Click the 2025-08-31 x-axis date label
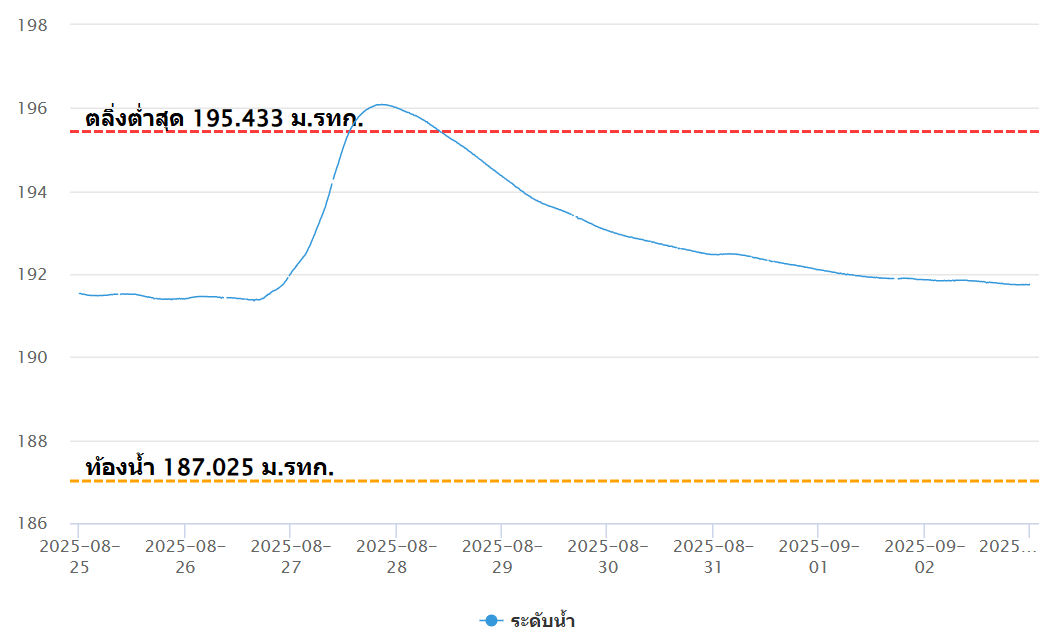 pyautogui.click(x=713, y=556)
